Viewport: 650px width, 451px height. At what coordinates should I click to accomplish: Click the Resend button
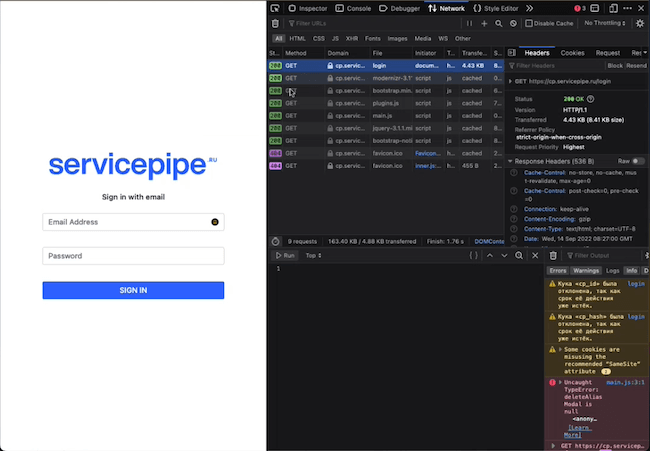pyautogui.click(x=636, y=65)
